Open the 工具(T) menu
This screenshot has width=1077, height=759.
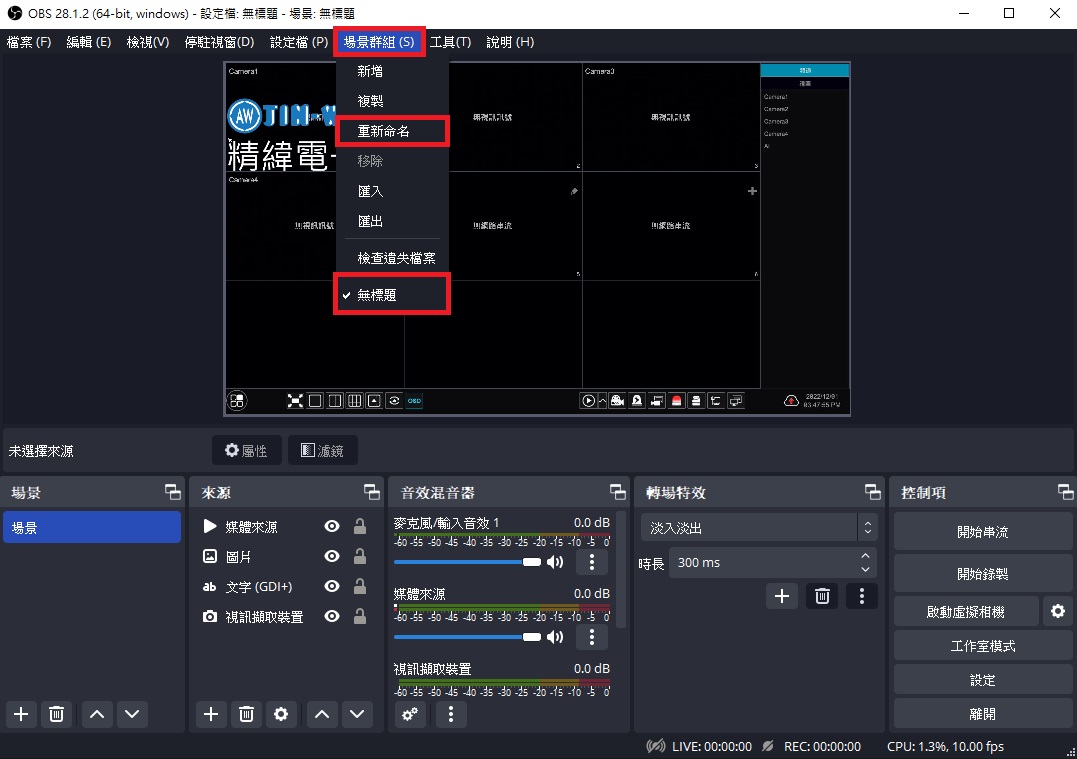pyautogui.click(x=451, y=42)
